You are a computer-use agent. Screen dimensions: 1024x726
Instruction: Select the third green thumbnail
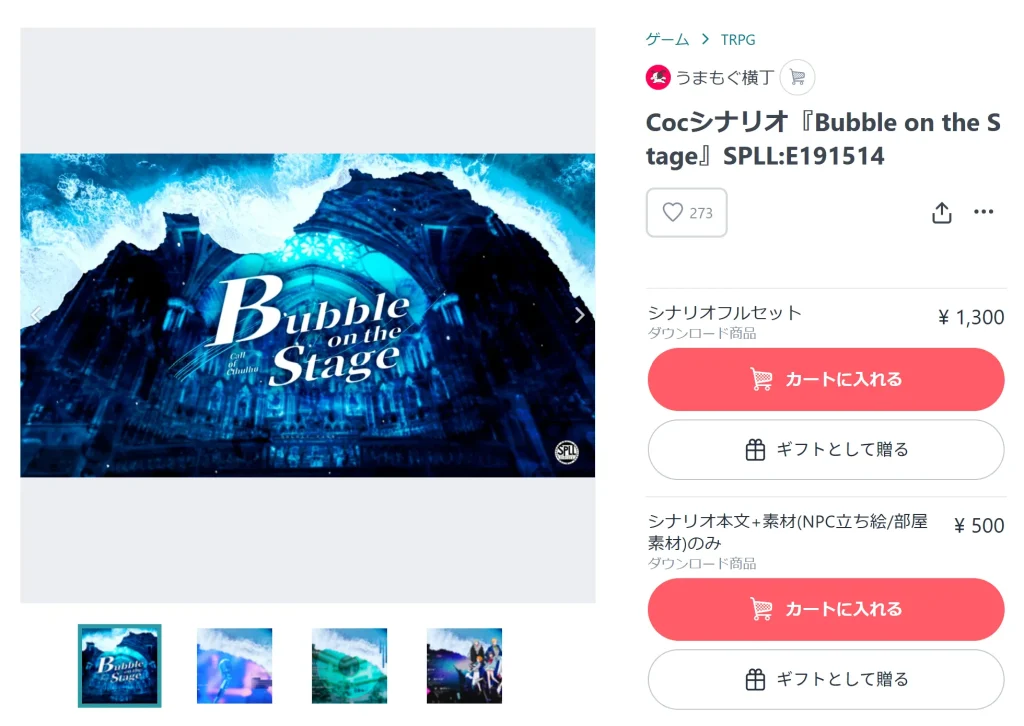click(349, 666)
